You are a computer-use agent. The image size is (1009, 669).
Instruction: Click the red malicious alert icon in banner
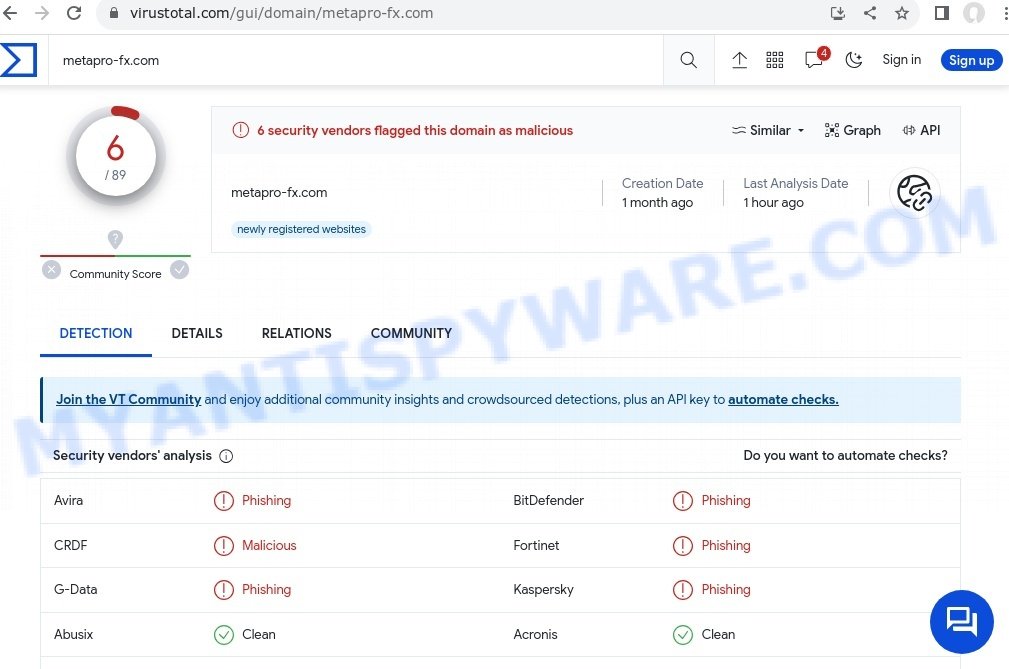click(241, 130)
